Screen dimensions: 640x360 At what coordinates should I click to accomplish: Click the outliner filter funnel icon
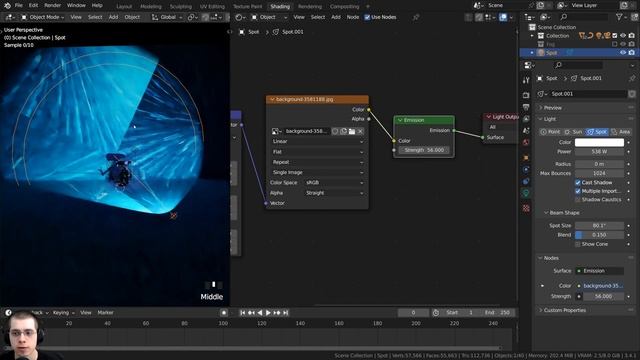[620, 17]
